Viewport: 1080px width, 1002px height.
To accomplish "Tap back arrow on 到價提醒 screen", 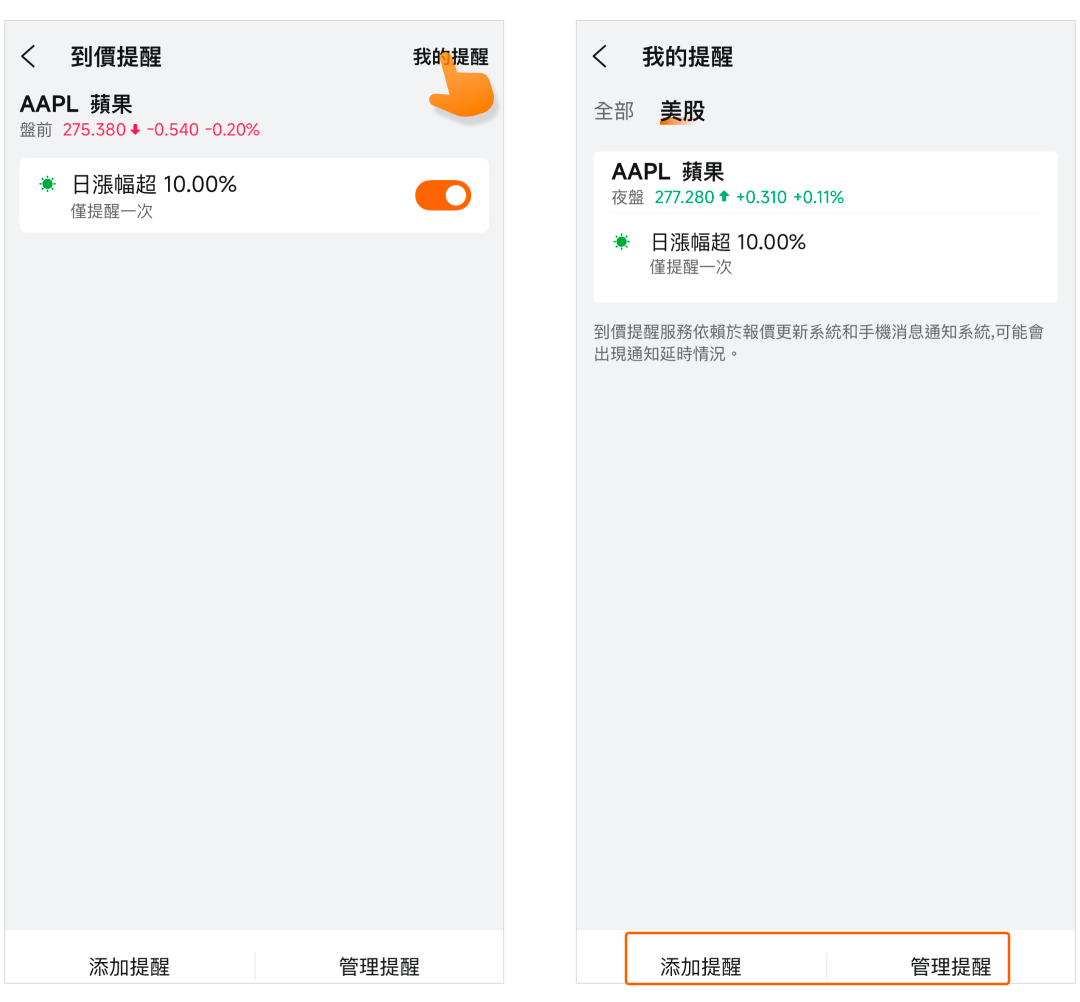I will click(x=28, y=57).
